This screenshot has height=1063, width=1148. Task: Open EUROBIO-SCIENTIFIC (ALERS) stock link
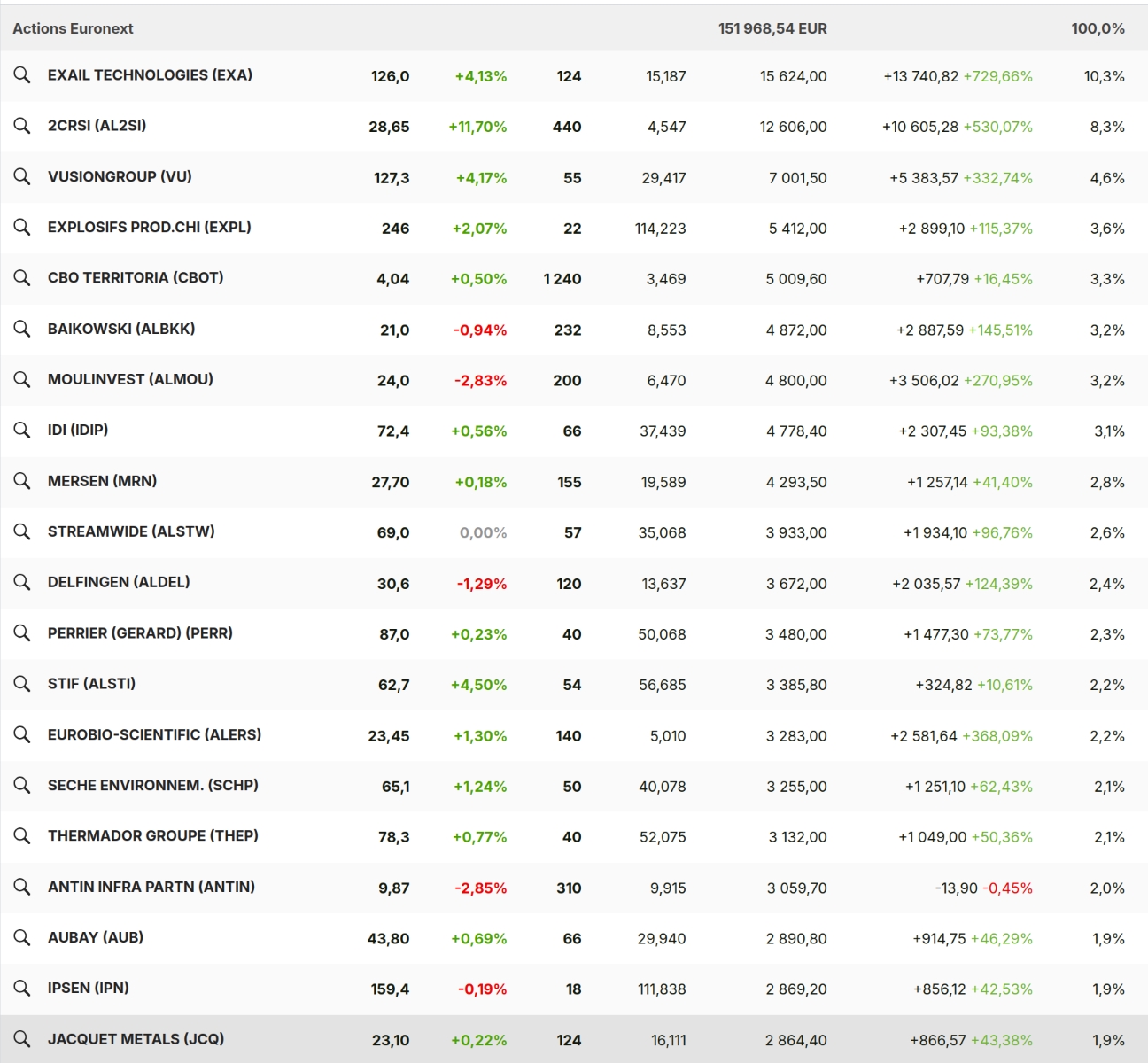pyautogui.click(x=154, y=734)
